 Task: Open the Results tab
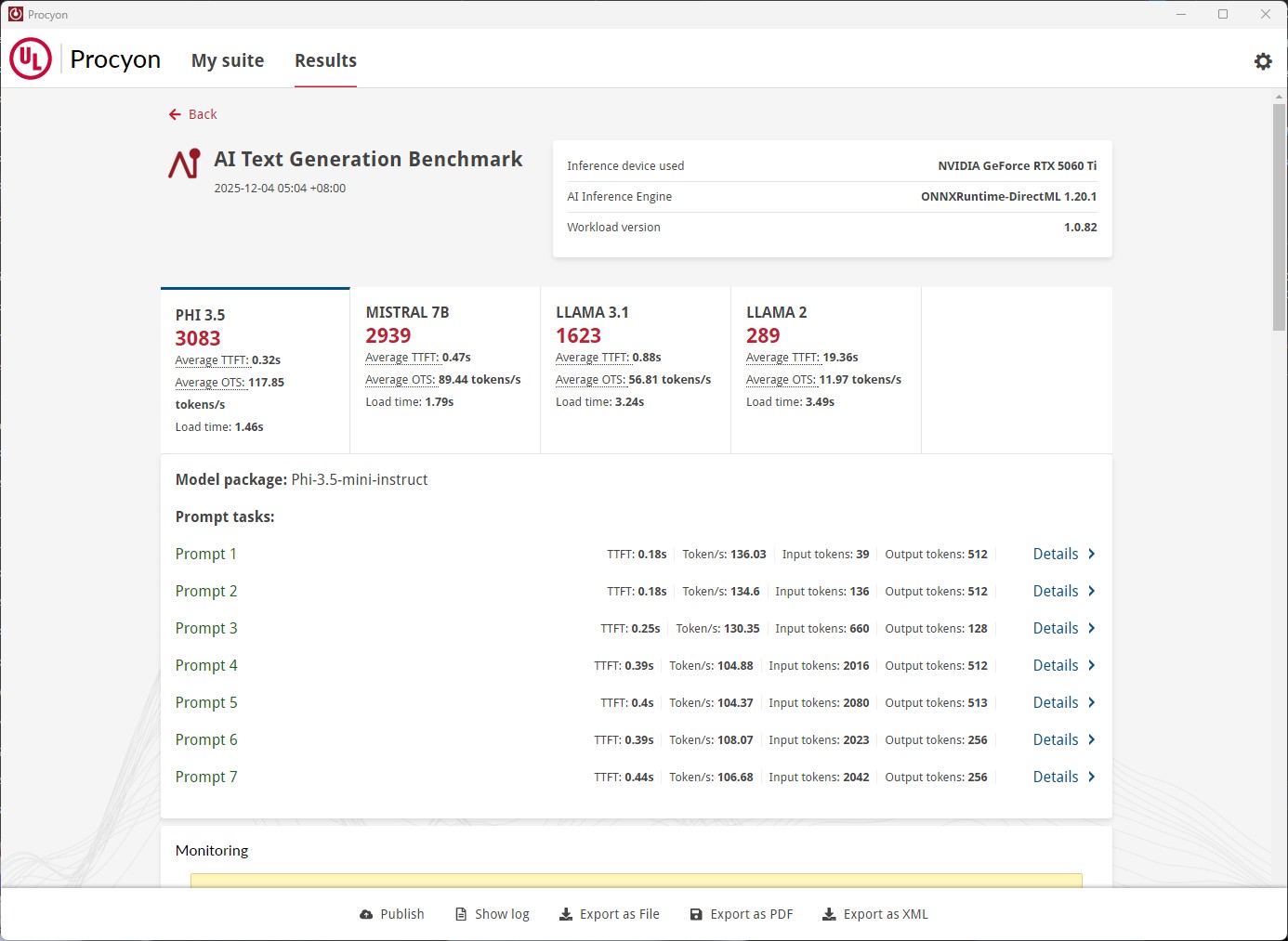pyautogui.click(x=325, y=60)
